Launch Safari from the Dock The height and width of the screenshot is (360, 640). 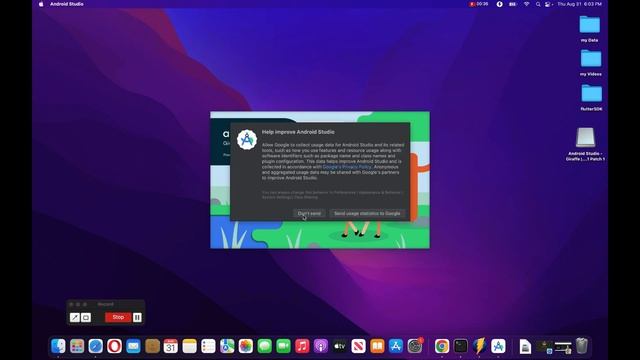click(x=96, y=346)
